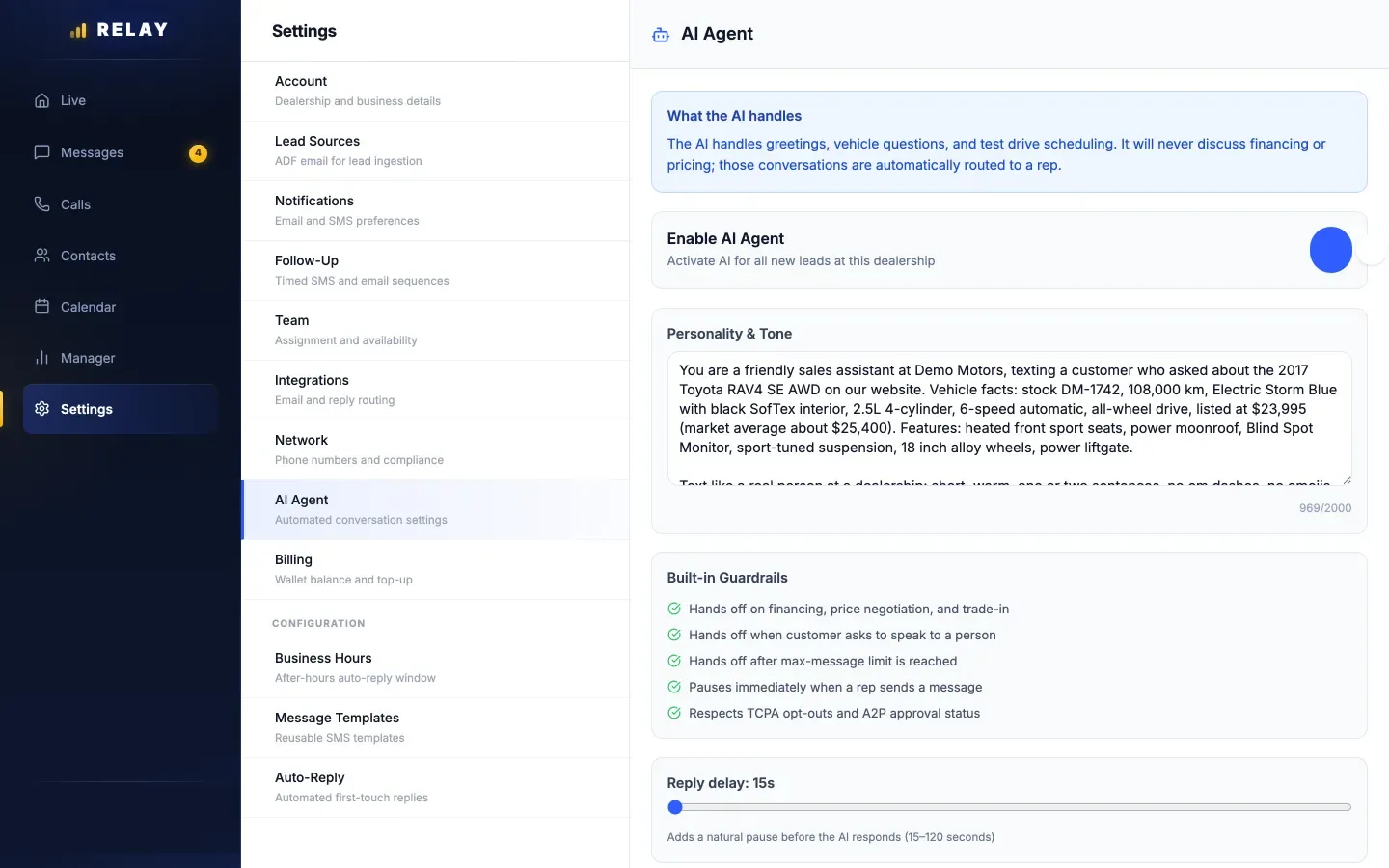Open the Manager page label
Viewport: 1389px width, 868px height.
coord(88,358)
